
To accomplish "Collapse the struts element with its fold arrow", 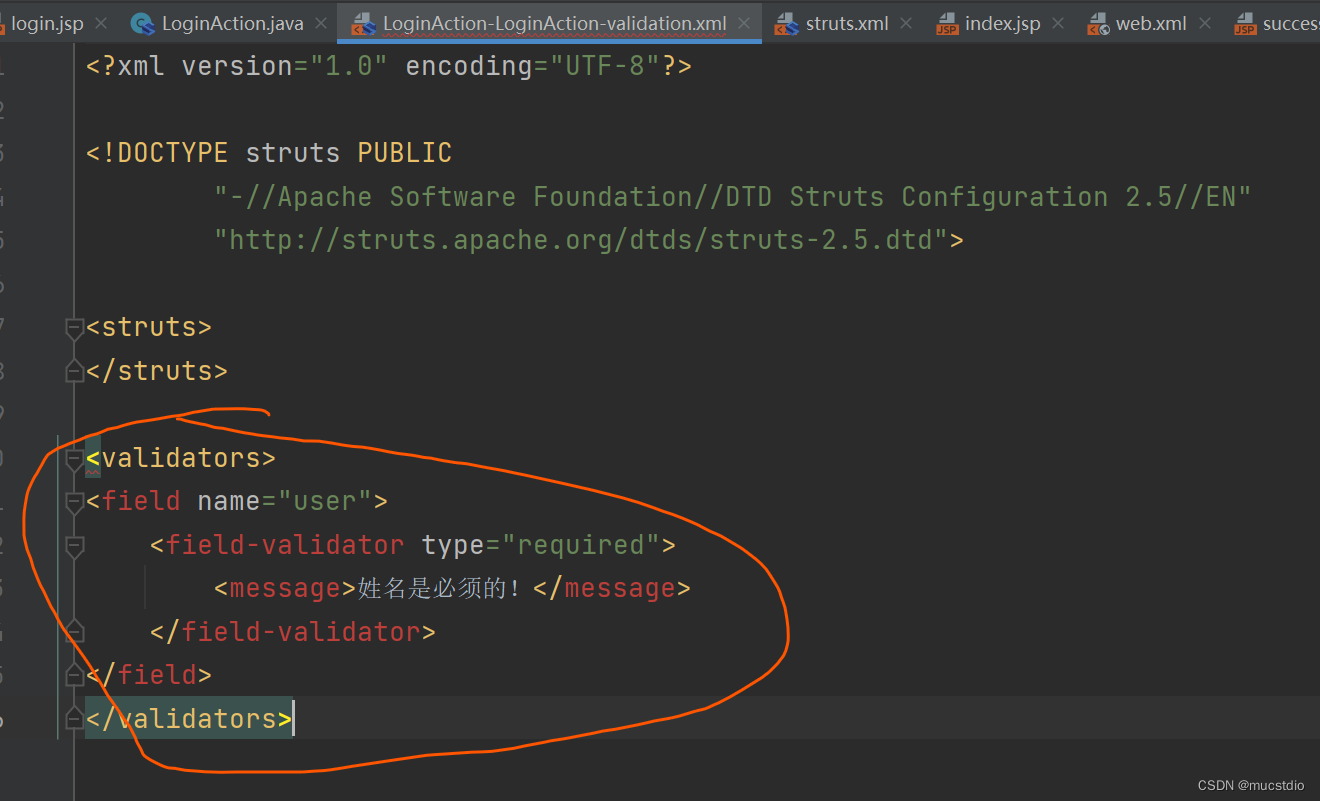I will click(x=74, y=327).
